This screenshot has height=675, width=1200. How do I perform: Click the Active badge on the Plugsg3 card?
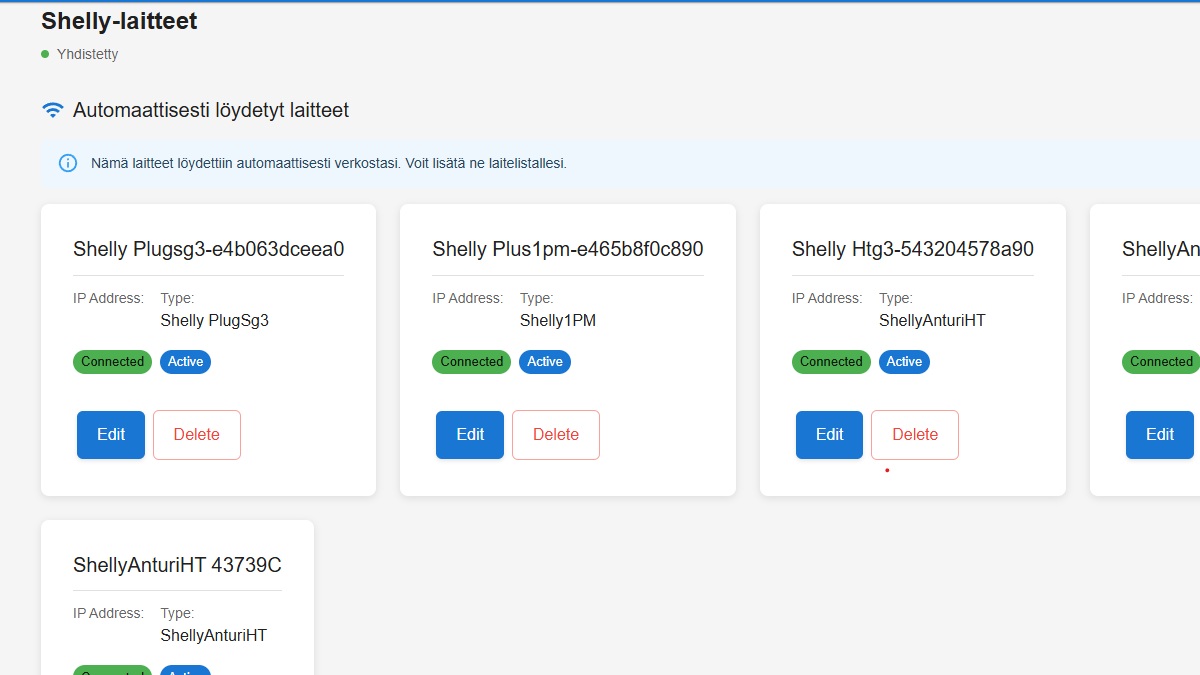click(x=185, y=362)
